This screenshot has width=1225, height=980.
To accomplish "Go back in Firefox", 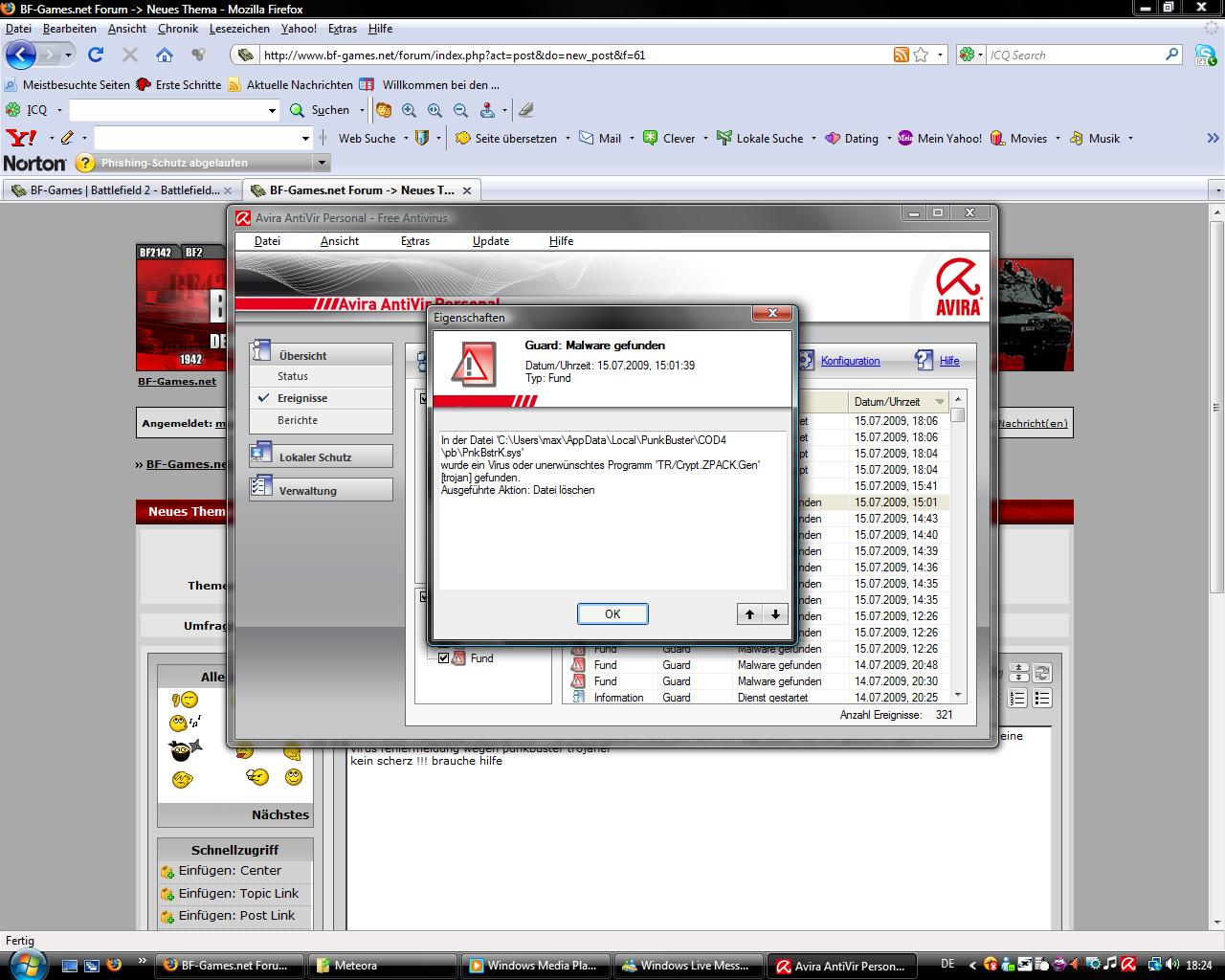I will (21, 55).
